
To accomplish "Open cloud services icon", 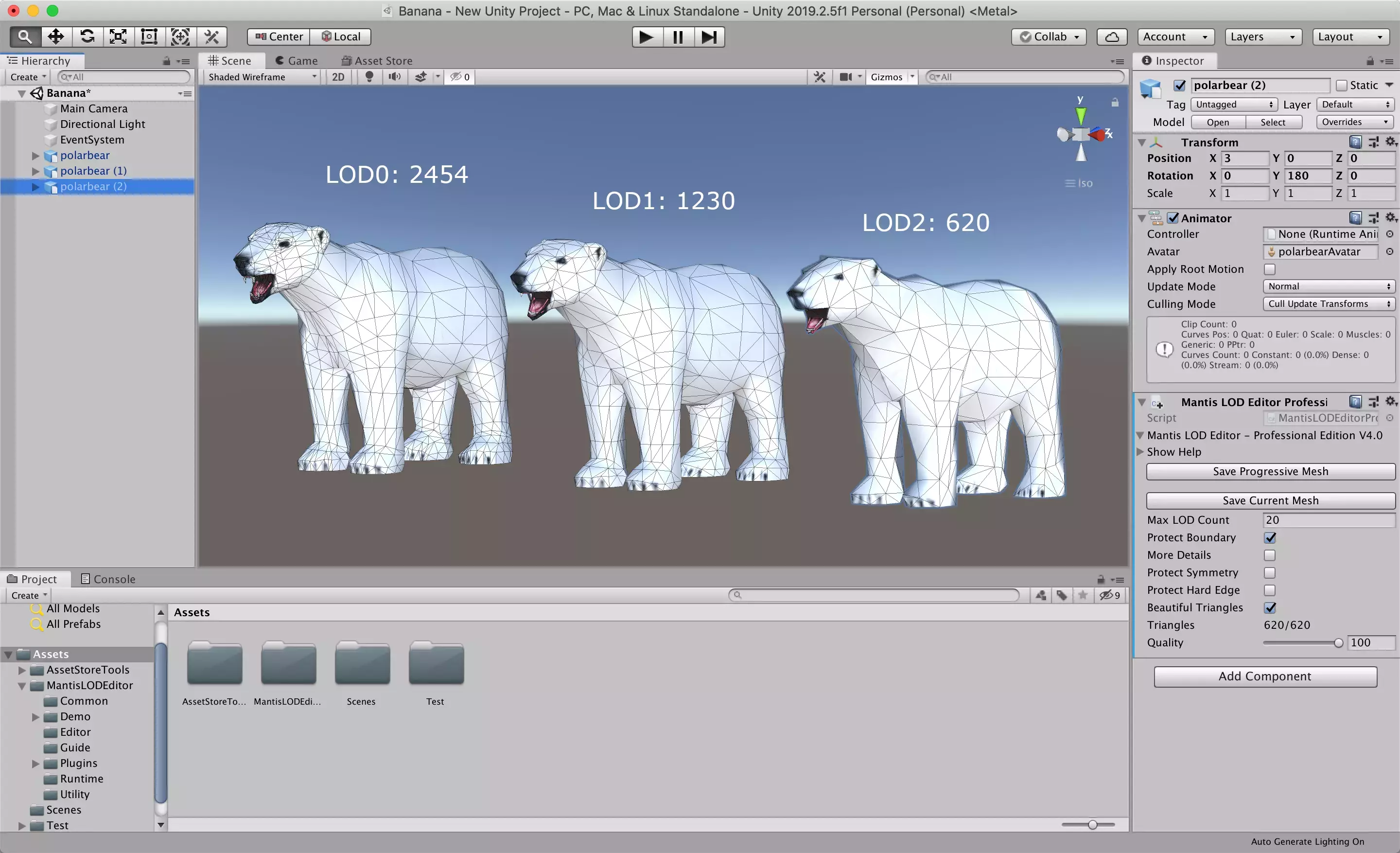I will tap(1112, 37).
